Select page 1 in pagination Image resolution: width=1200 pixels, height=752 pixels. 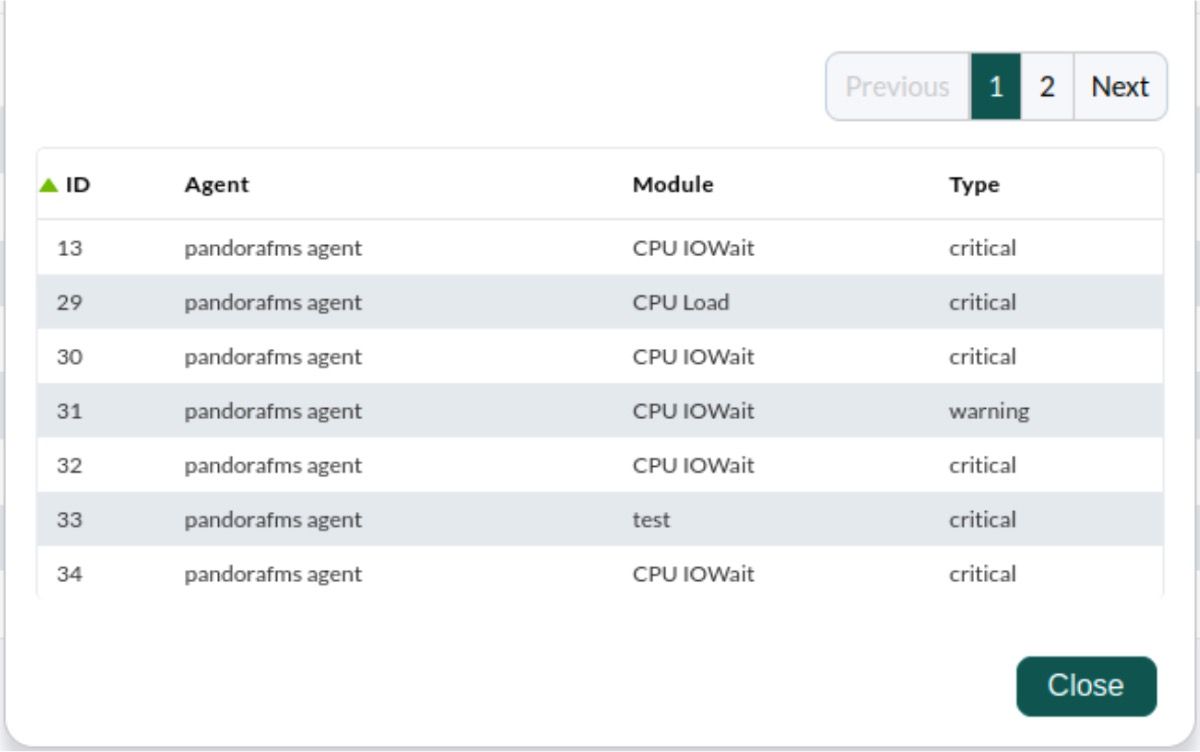pyautogui.click(x=996, y=87)
